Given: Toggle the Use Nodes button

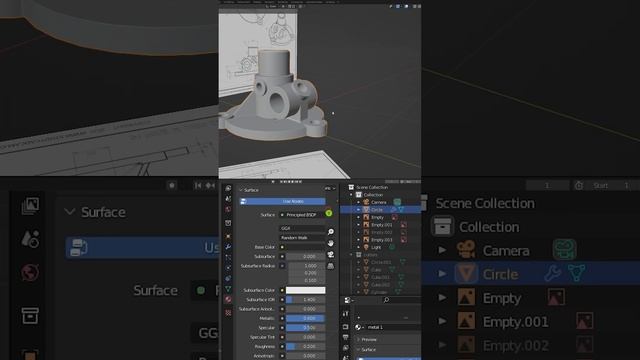Looking at the screenshot, I should pos(282,201).
